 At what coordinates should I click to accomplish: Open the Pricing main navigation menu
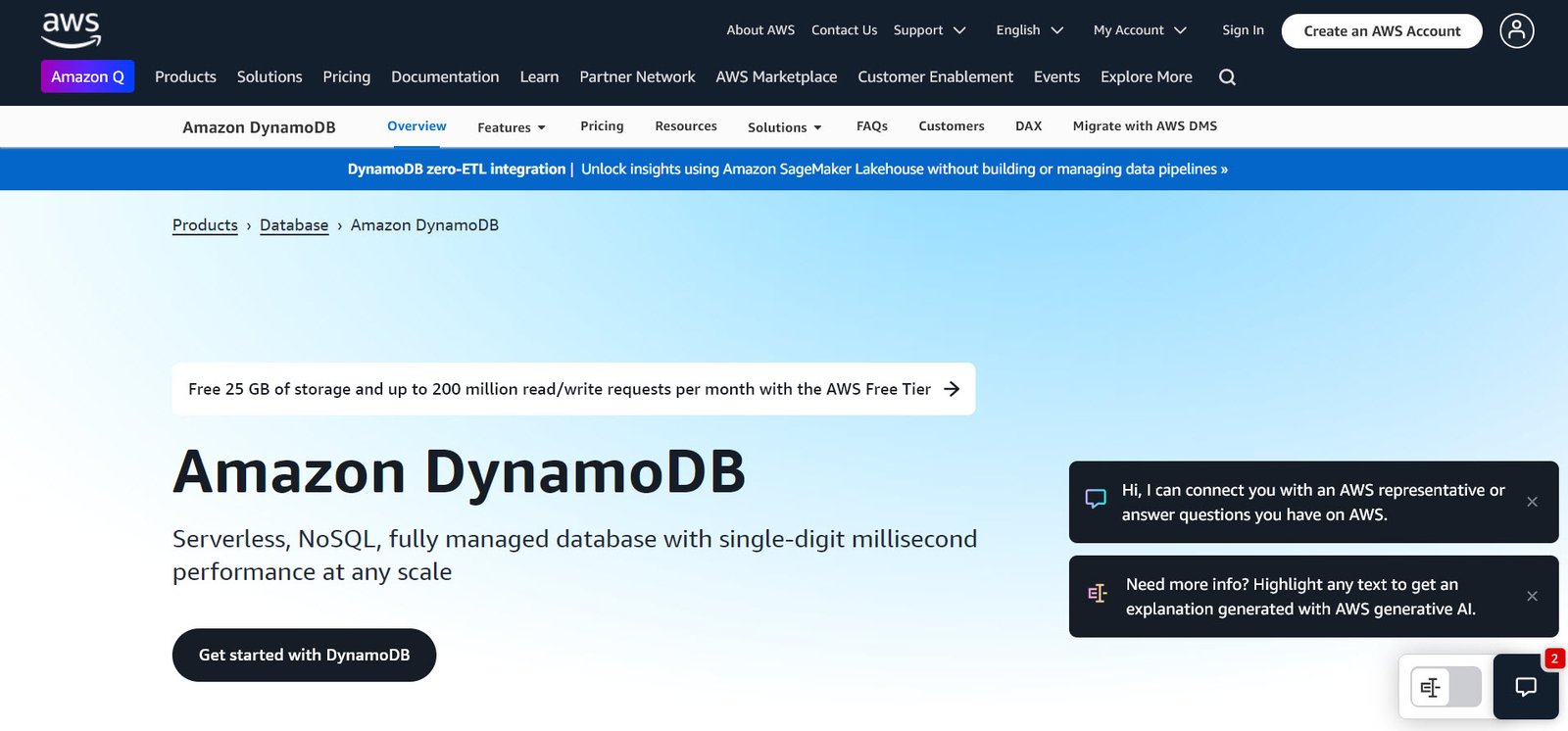click(347, 76)
